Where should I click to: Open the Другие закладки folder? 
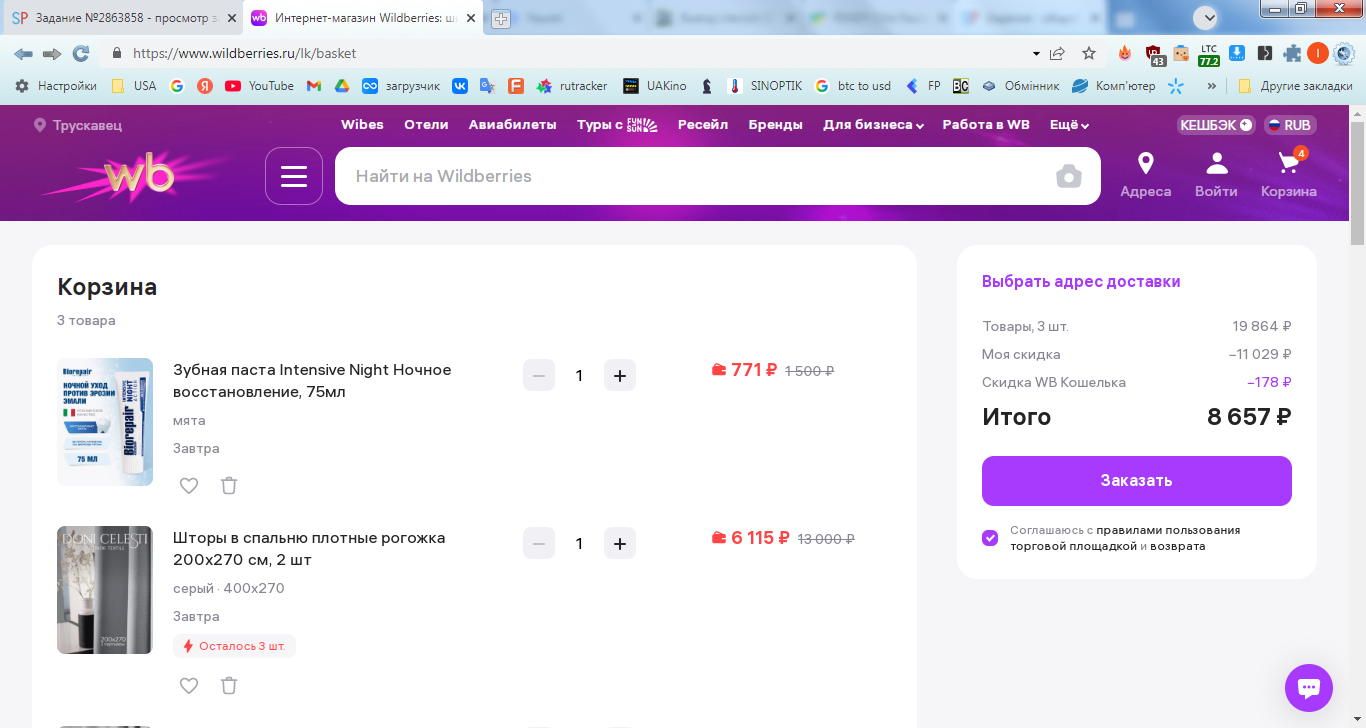(1294, 86)
